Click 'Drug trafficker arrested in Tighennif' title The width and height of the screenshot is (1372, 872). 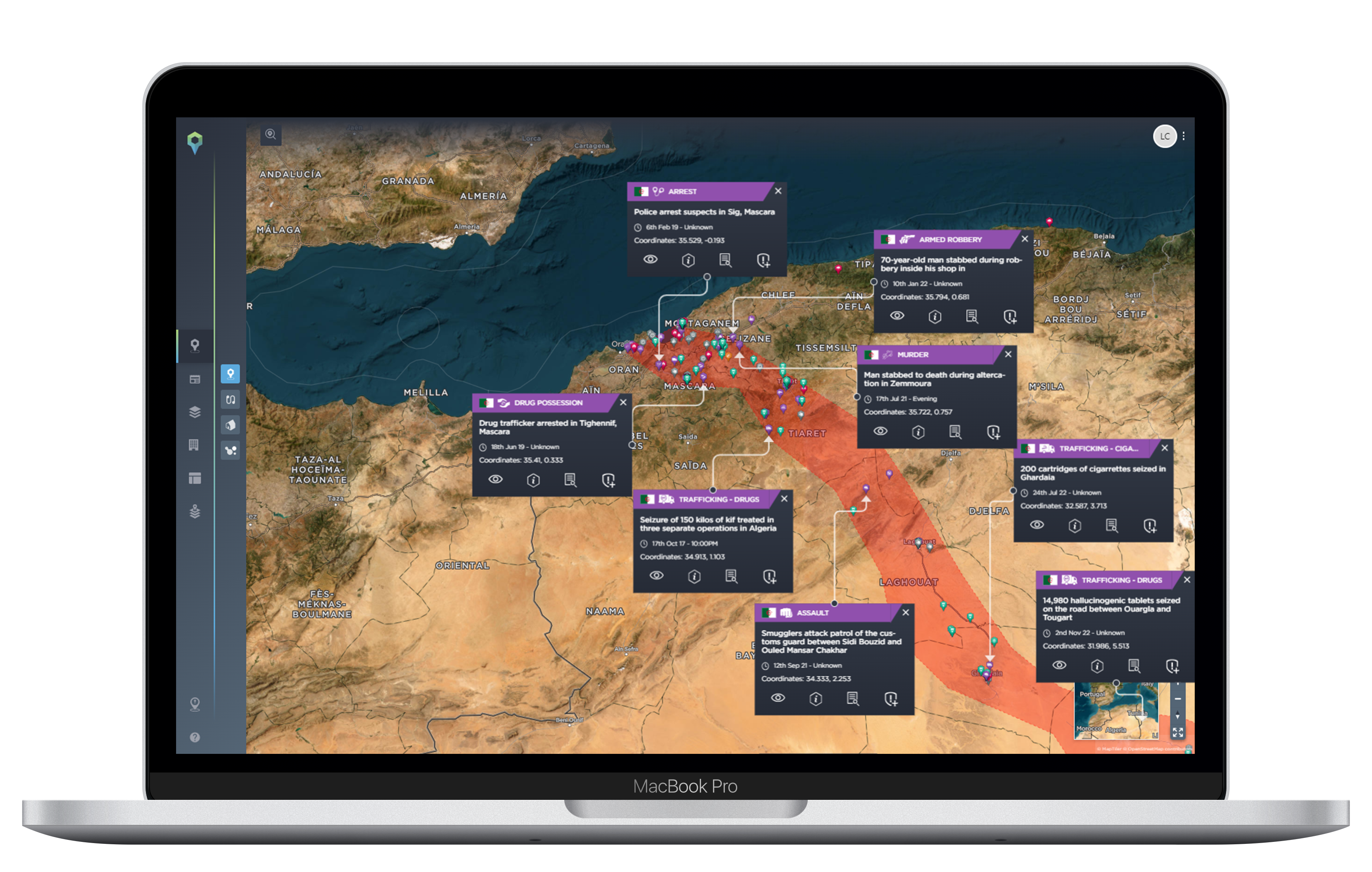548,427
